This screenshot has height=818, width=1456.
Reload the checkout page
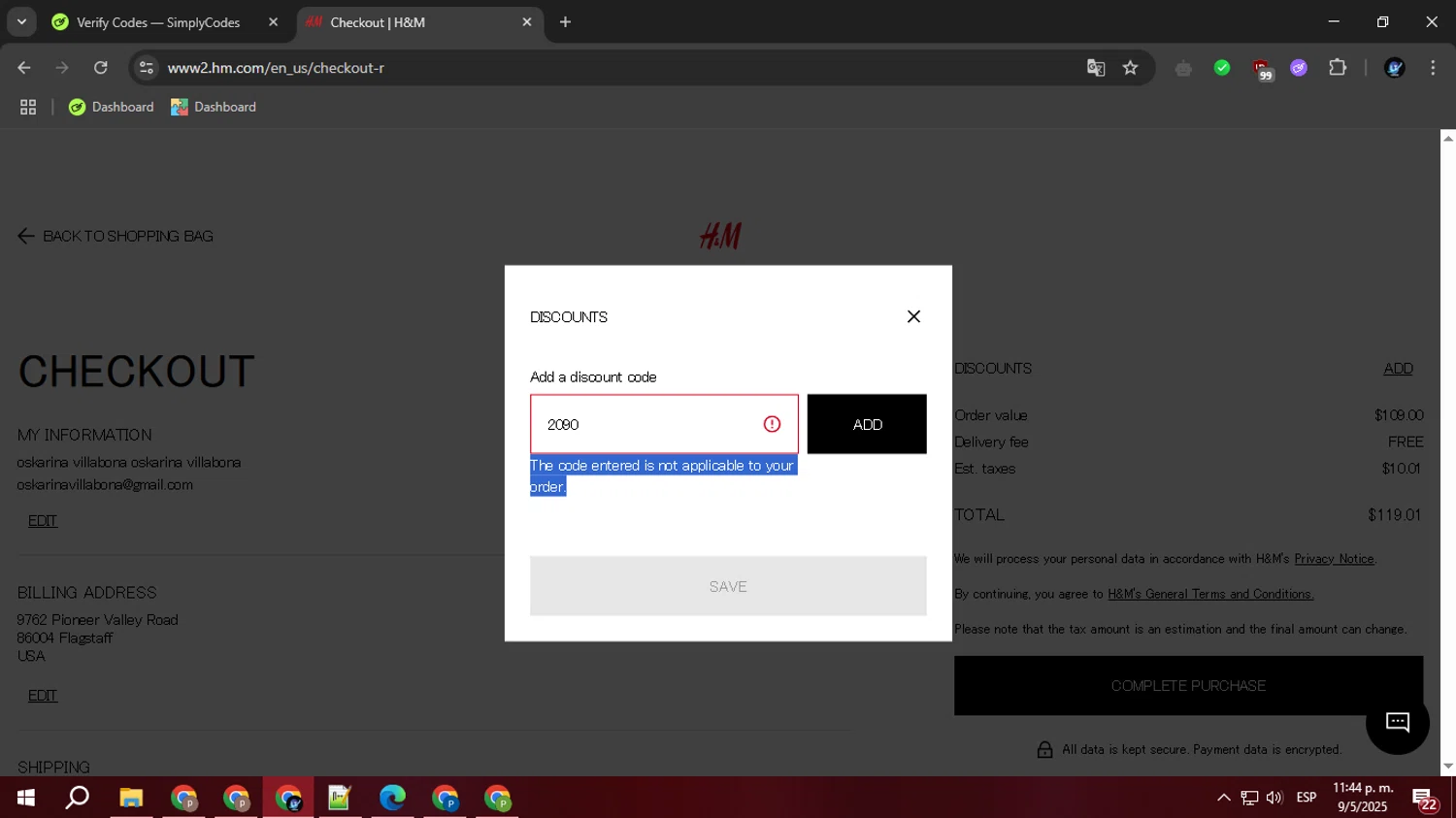coord(101,68)
